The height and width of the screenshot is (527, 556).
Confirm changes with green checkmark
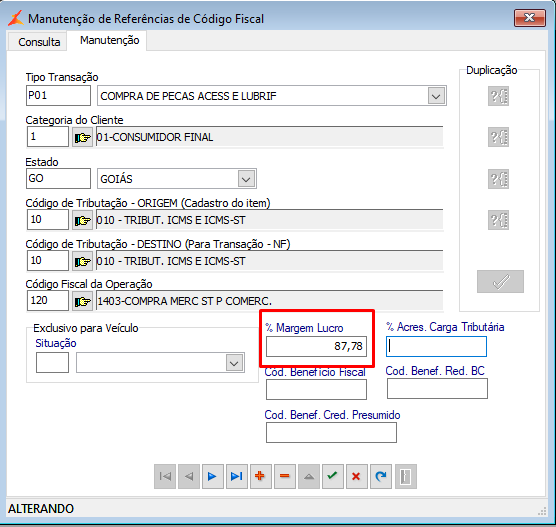(333, 476)
